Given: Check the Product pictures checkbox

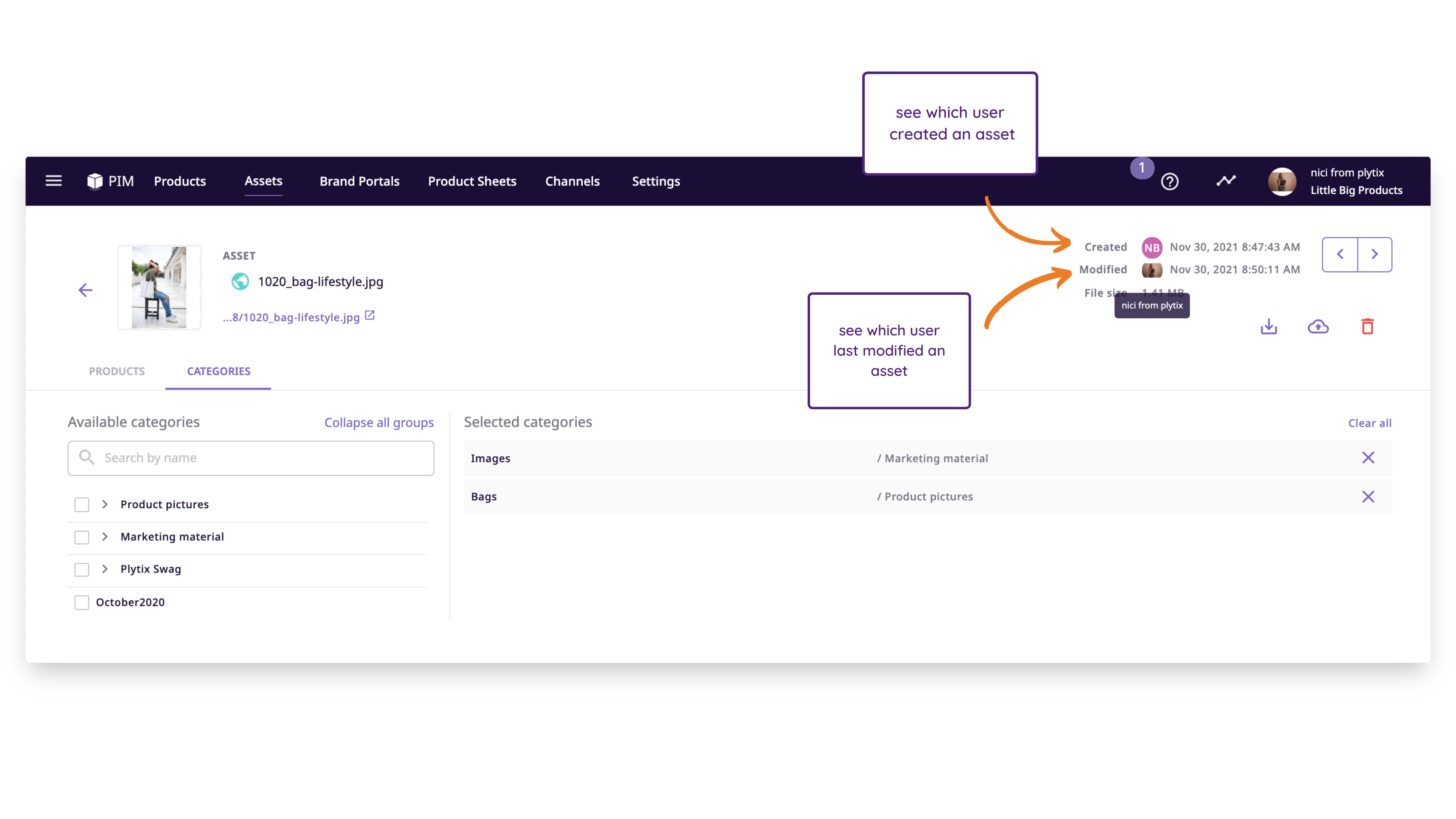Looking at the screenshot, I should [82, 505].
